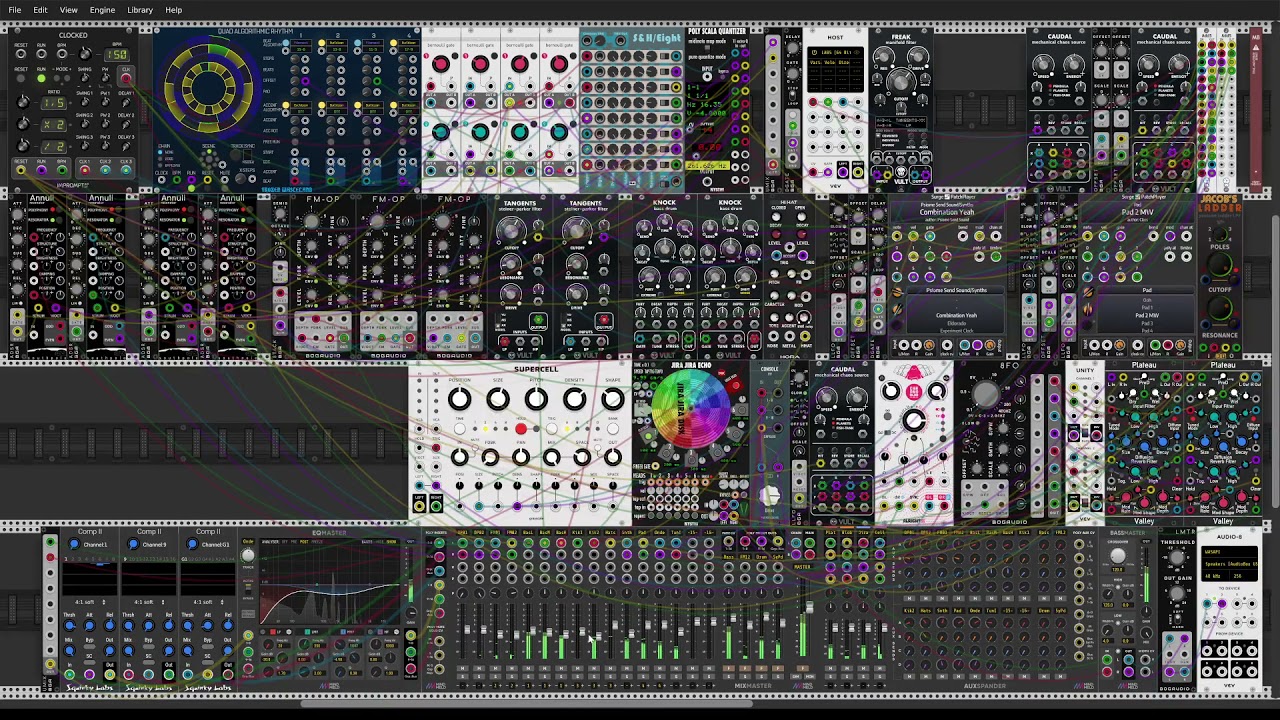Viewport: 1280px width, 720px height.
Task: Click Thresh knob on first Comp II
Action: (69, 626)
